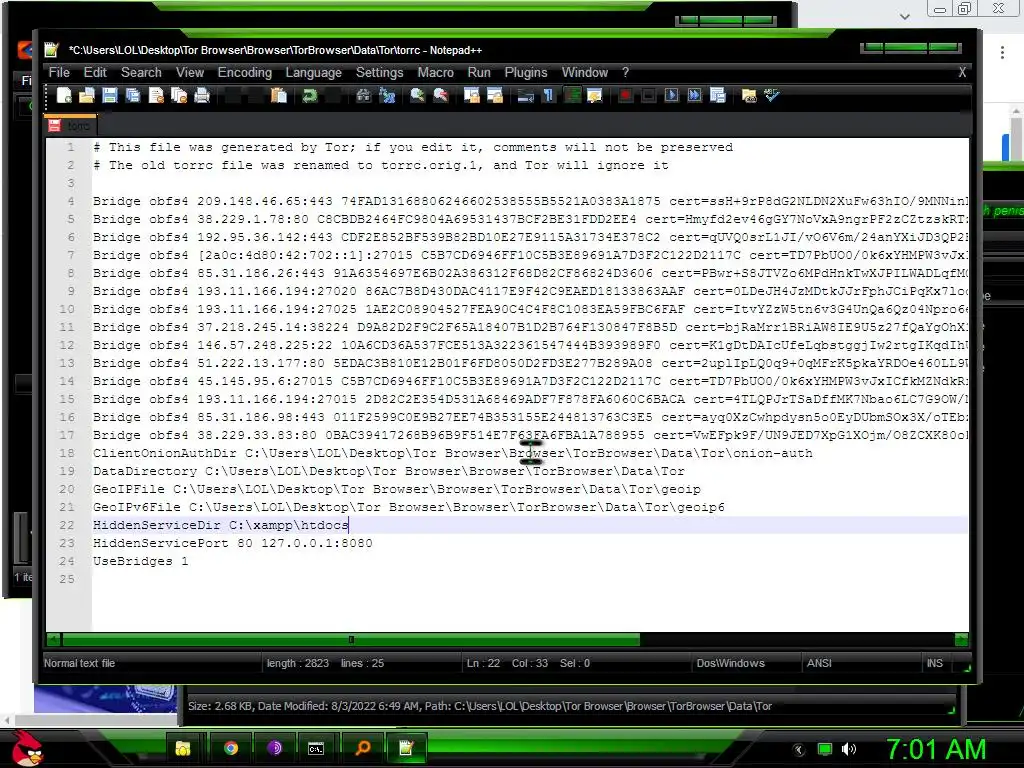The width and height of the screenshot is (1024, 768).
Task: Click the horizontal scrollbar thumb in editor
Action: (351, 639)
